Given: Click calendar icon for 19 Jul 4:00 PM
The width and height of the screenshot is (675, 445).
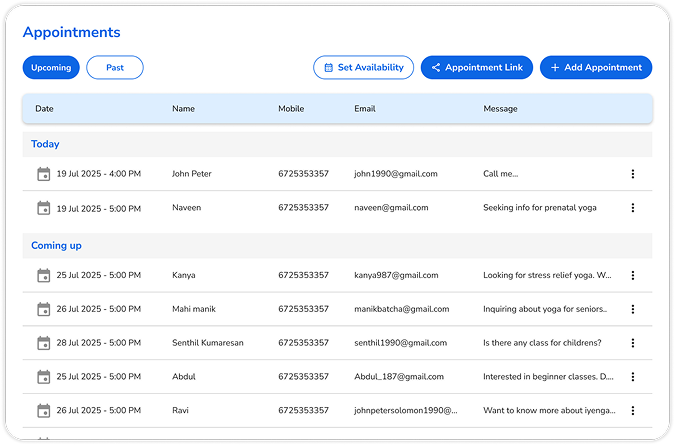Looking at the screenshot, I should click(x=43, y=174).
